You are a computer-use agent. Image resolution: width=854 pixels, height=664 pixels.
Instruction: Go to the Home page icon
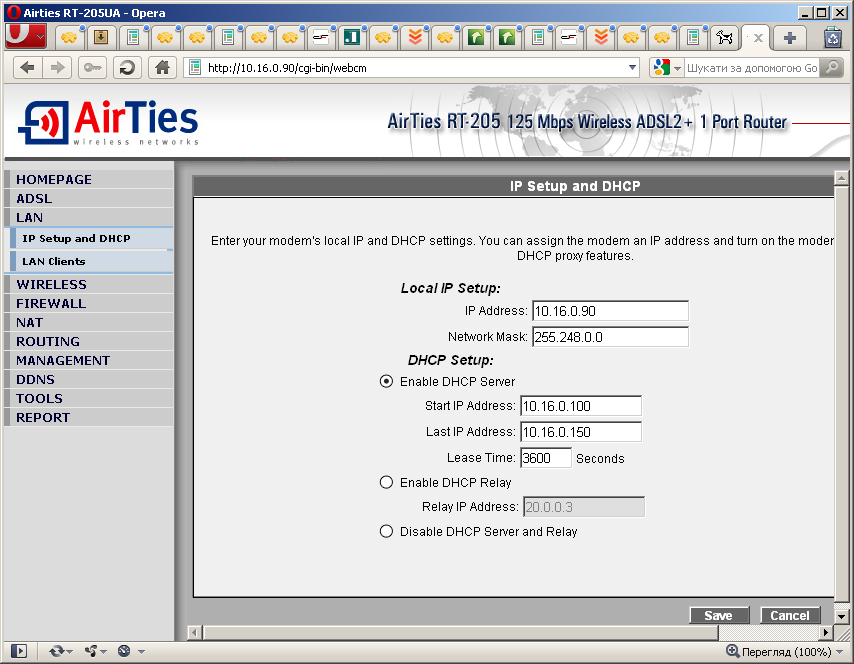click(x=162, y=68)
